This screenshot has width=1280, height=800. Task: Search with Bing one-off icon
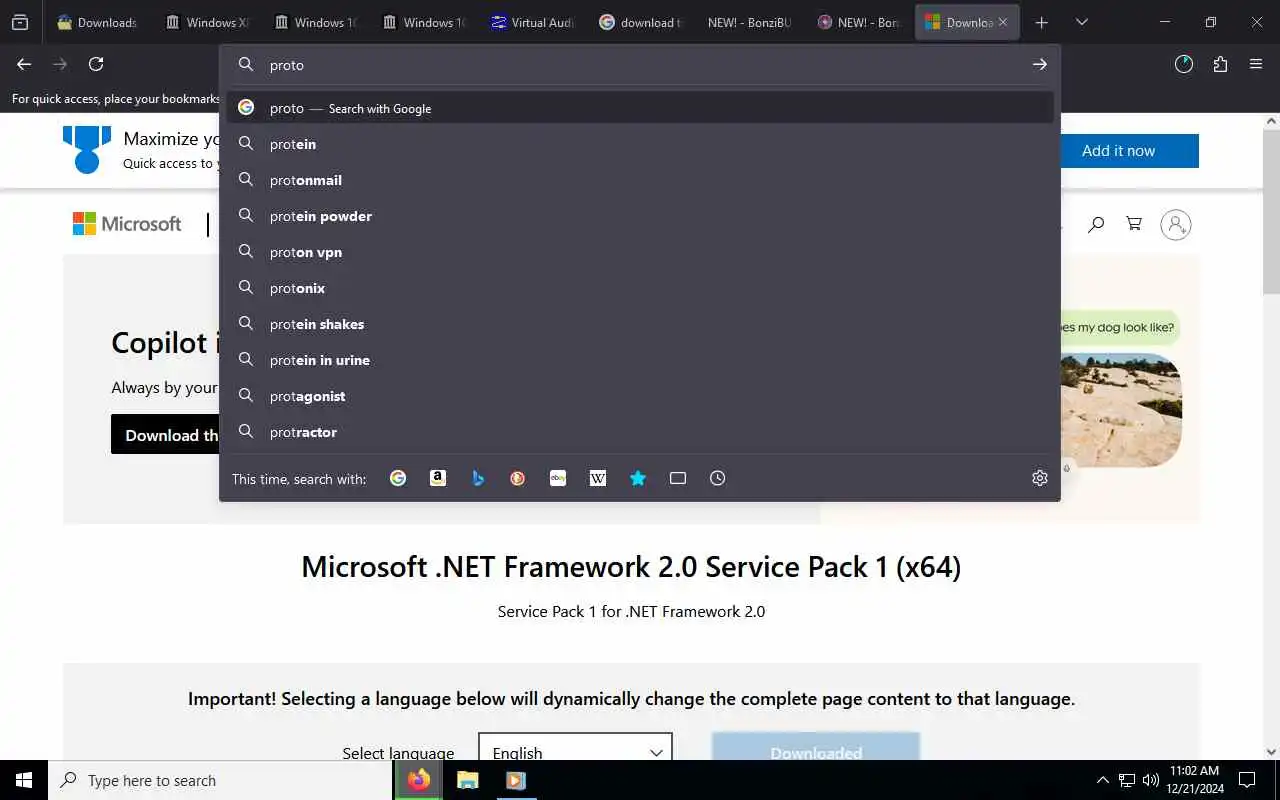click(x=478, y=478)
